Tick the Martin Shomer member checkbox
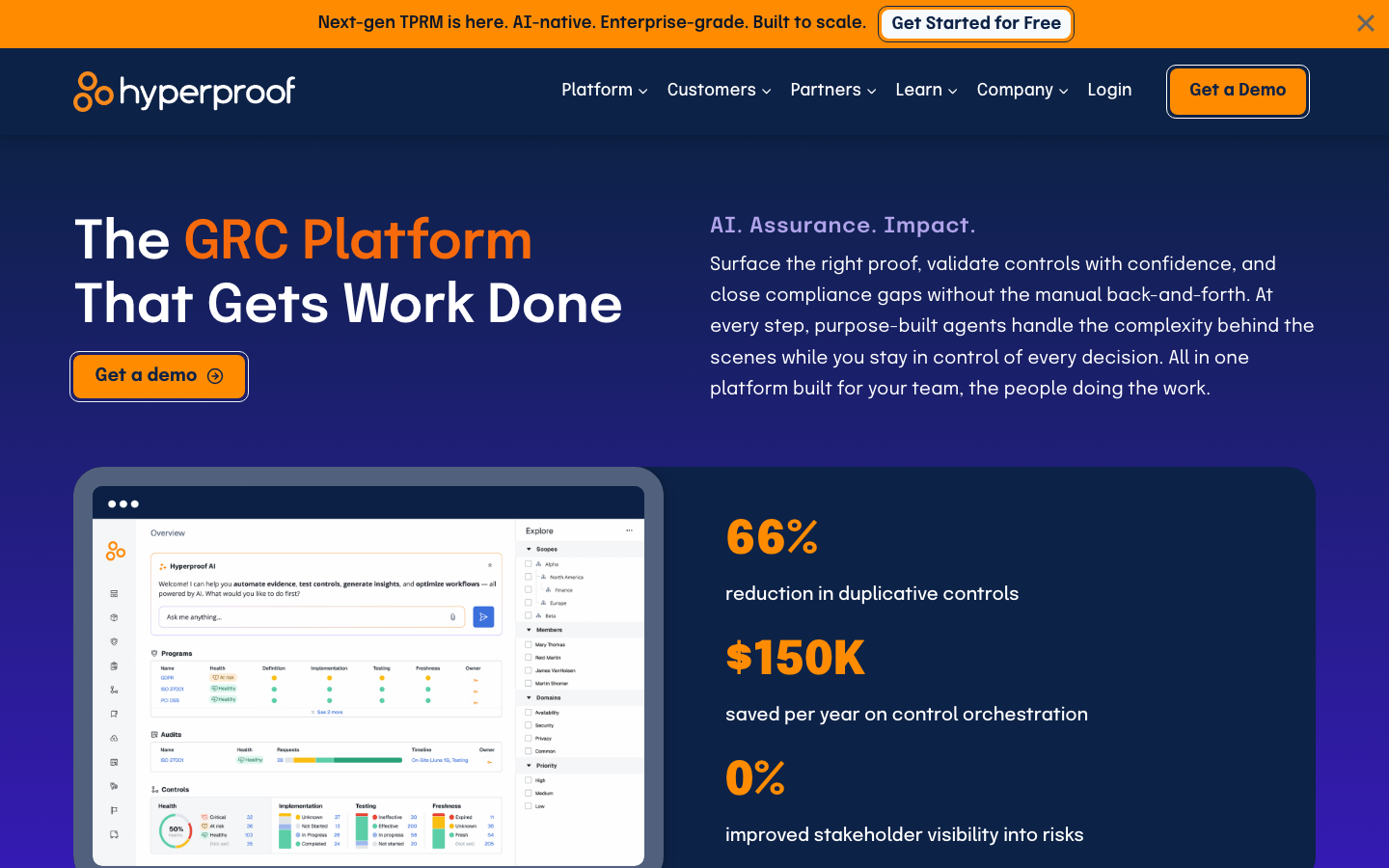1389x868 pixels. pos(528,683)
